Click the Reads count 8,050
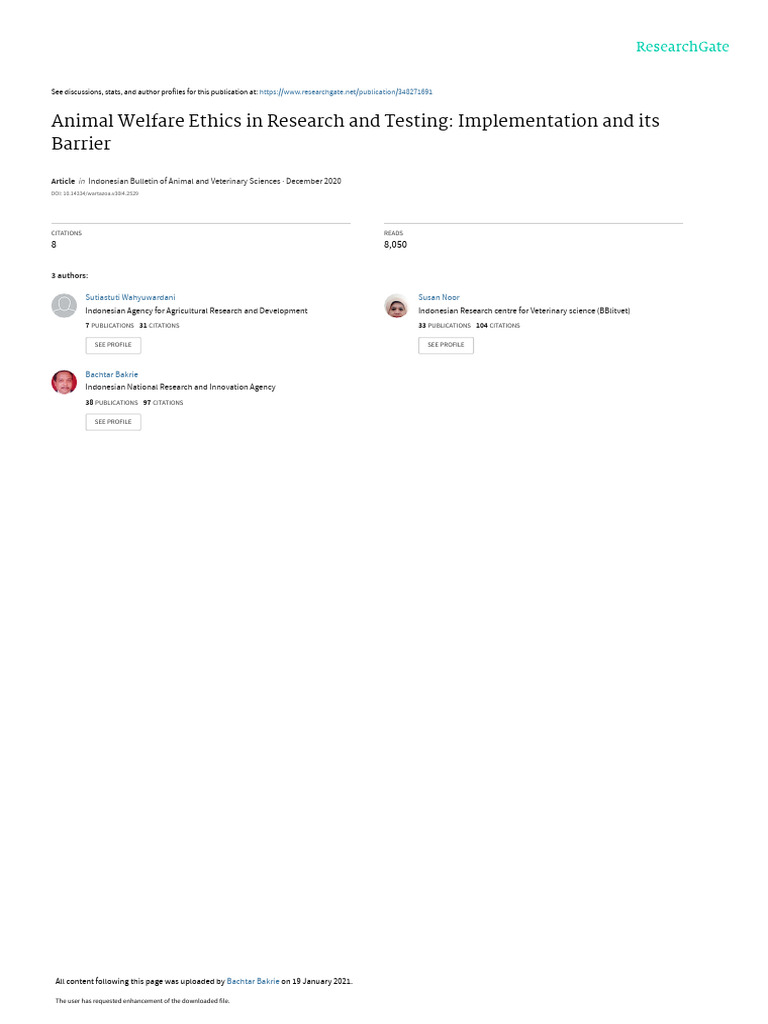This screenshot has height=1024, width=768. pos(395,244)
